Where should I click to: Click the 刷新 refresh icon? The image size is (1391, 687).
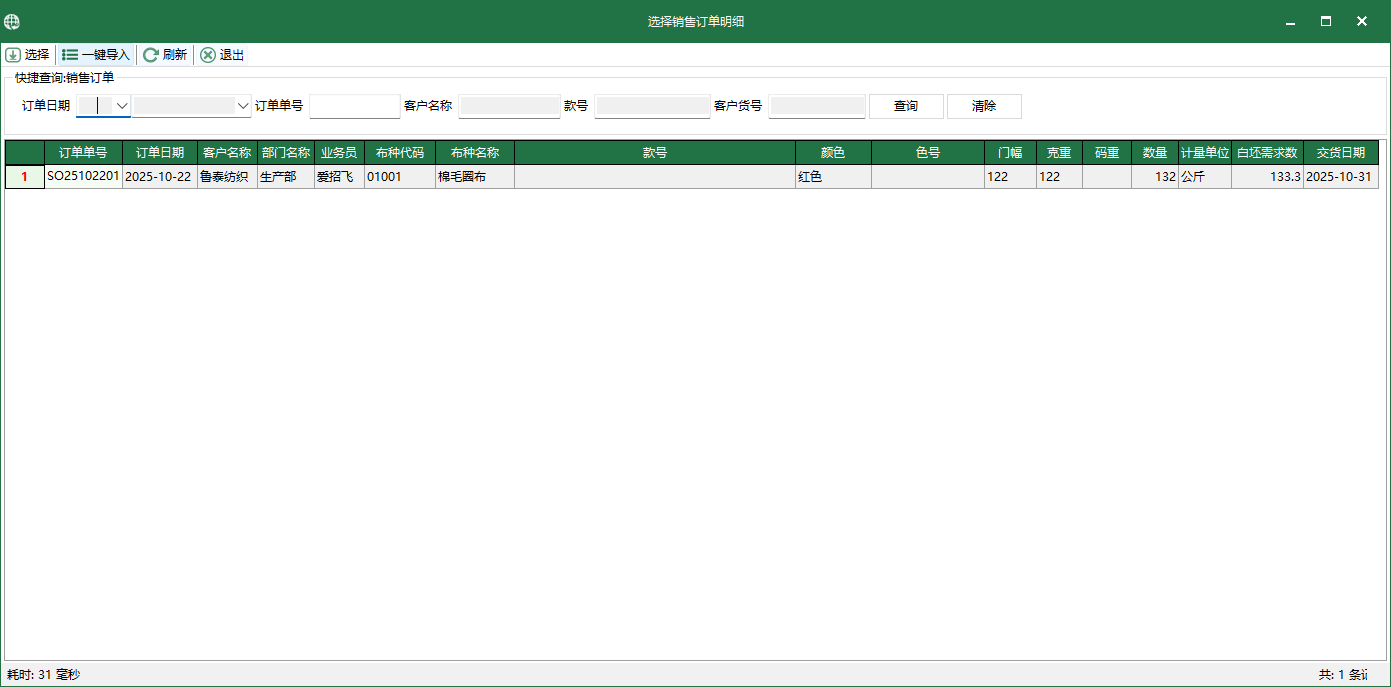pyautogui.click(x=151, y=55)
